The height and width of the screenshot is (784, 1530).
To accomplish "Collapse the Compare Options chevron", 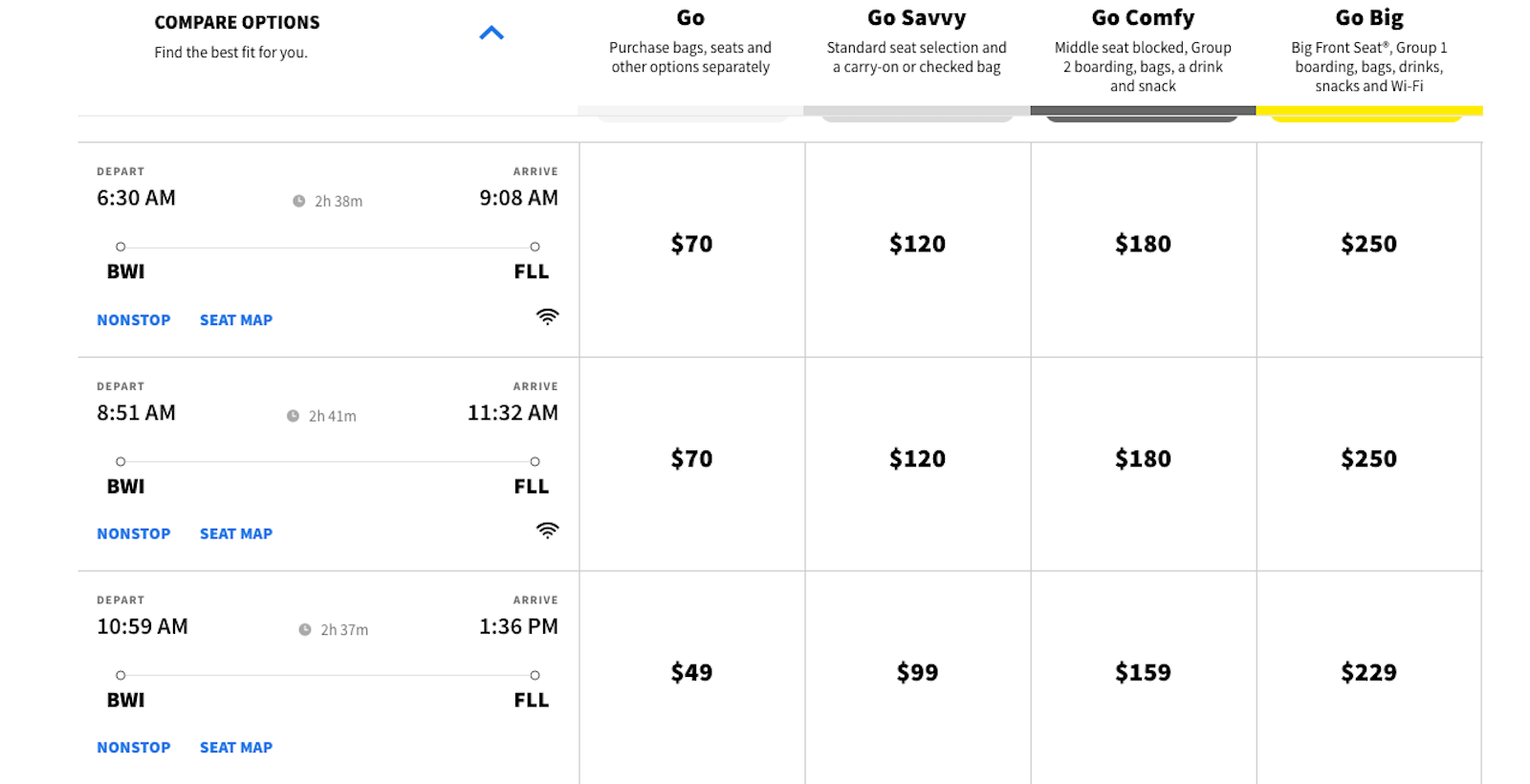I will 491,33.
